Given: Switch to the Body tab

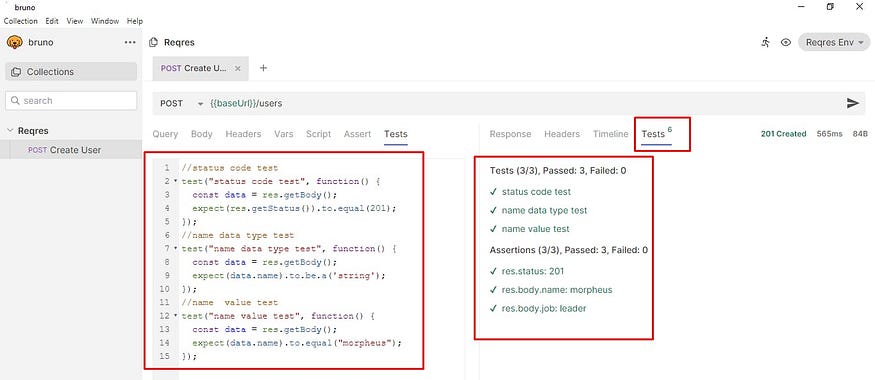Looking at the screenshot, I should (x=201, y=134).
